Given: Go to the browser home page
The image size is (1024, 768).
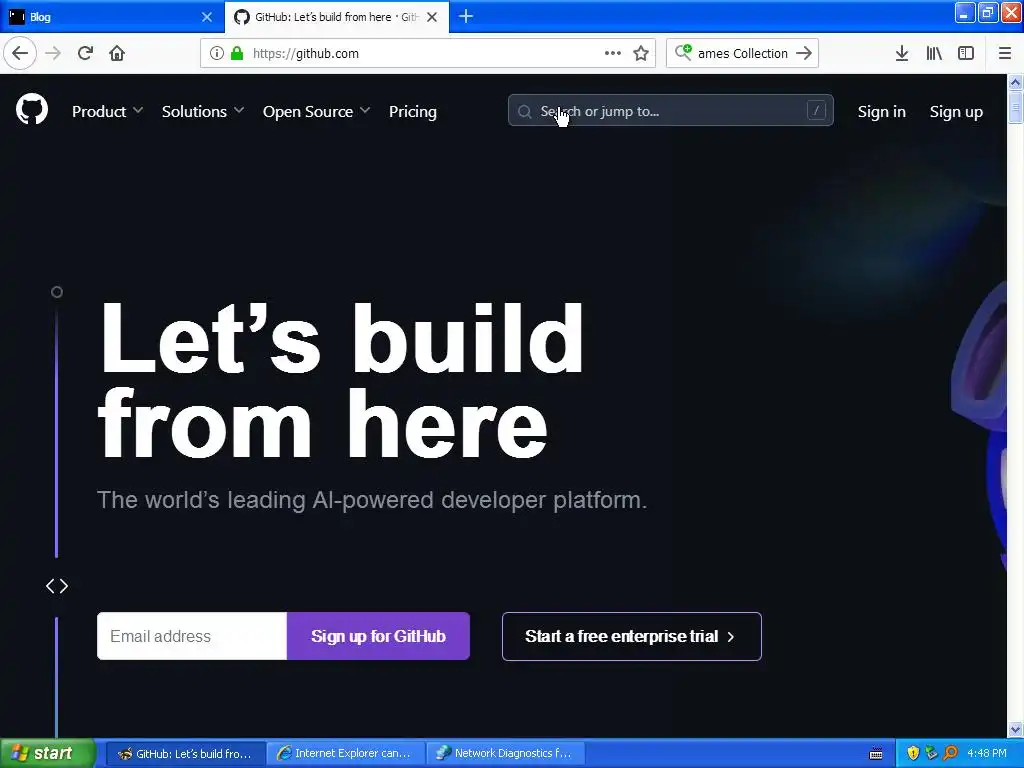Looking at the screenshot, I should point(117,53).
